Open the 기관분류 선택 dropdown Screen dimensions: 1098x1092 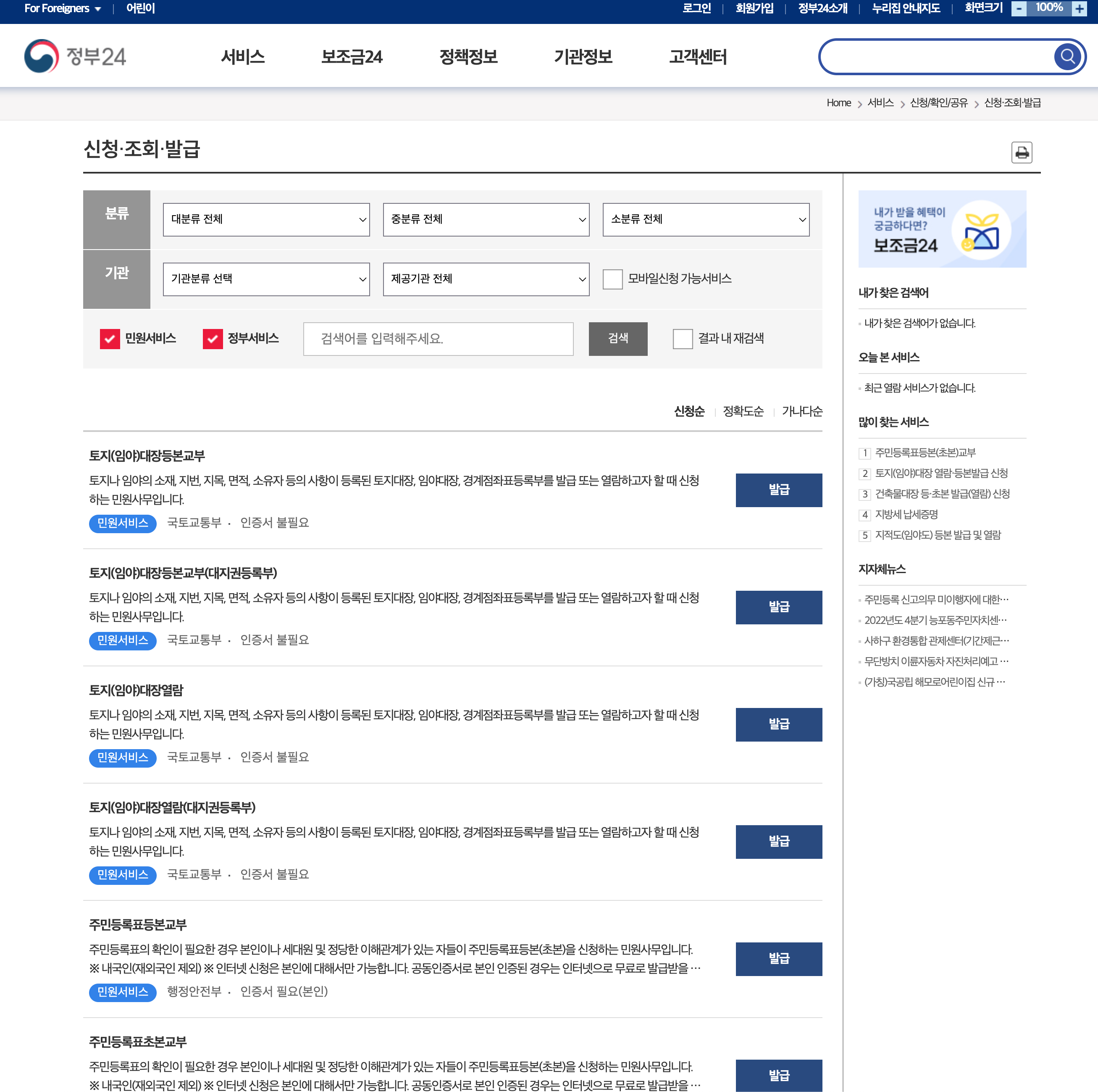(266, 279)
